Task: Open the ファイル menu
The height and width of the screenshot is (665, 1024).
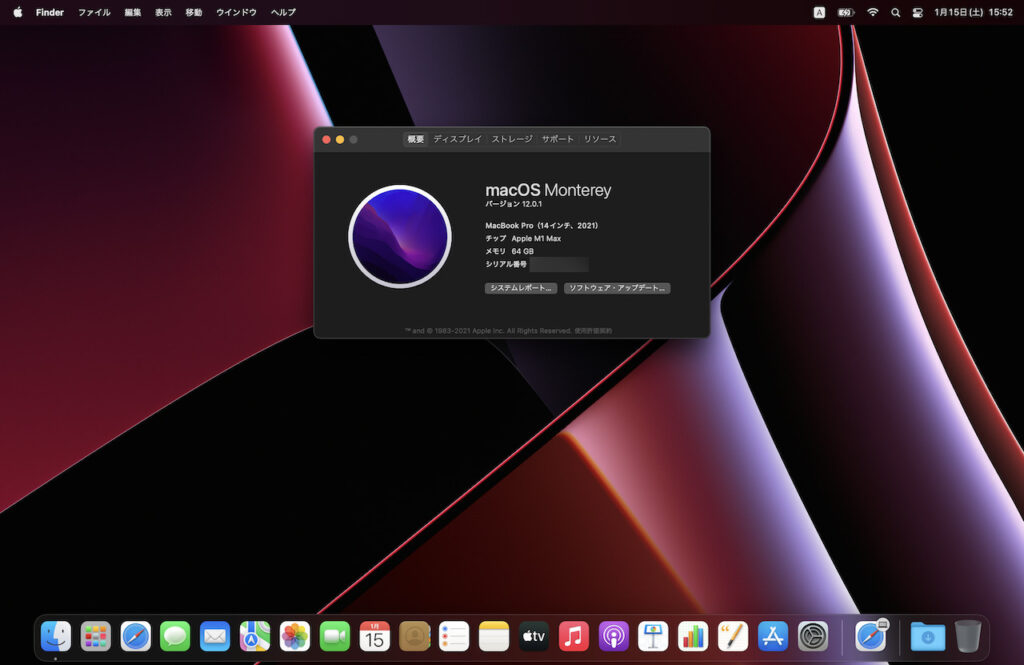Action: coord(94,12)
